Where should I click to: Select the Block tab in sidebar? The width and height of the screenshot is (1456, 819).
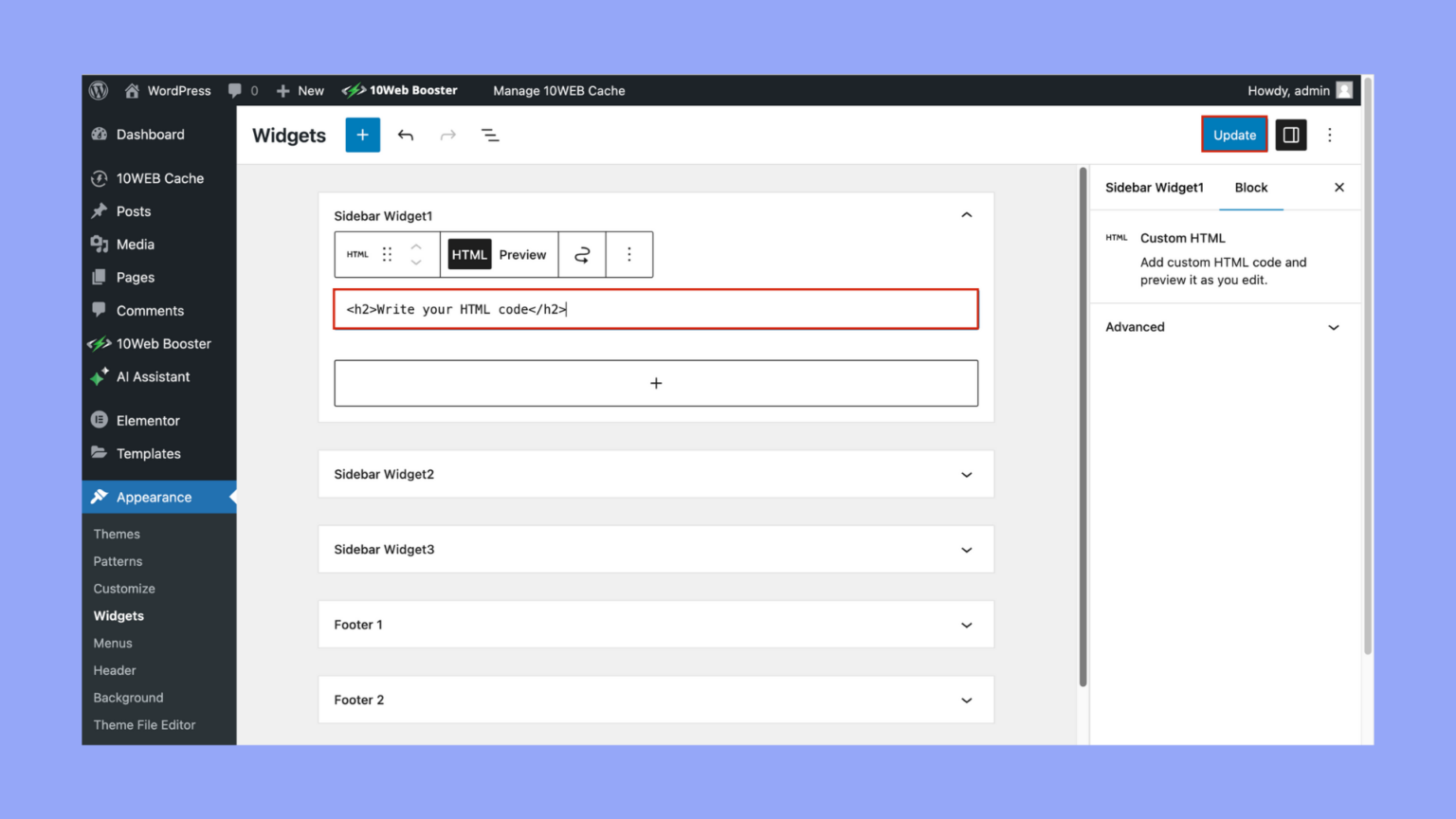1250,188
